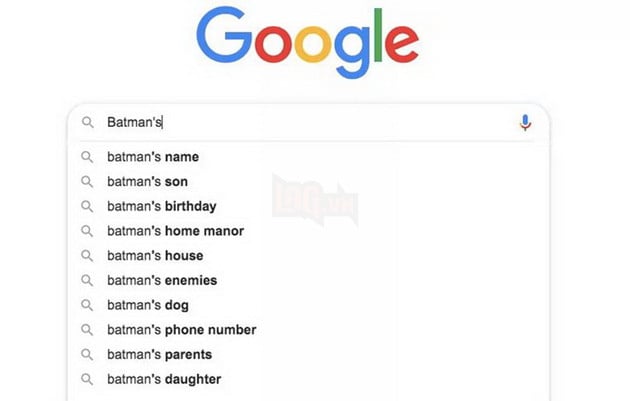Screen dimensions: 630x401
Task: Select the "batman's dog" suggestion
Action: 148,305
